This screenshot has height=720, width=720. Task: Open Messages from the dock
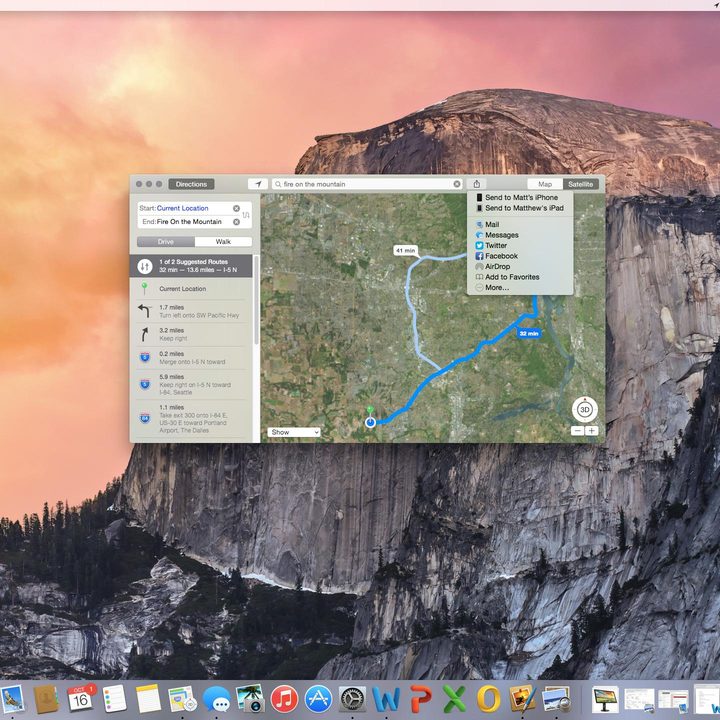216,699
